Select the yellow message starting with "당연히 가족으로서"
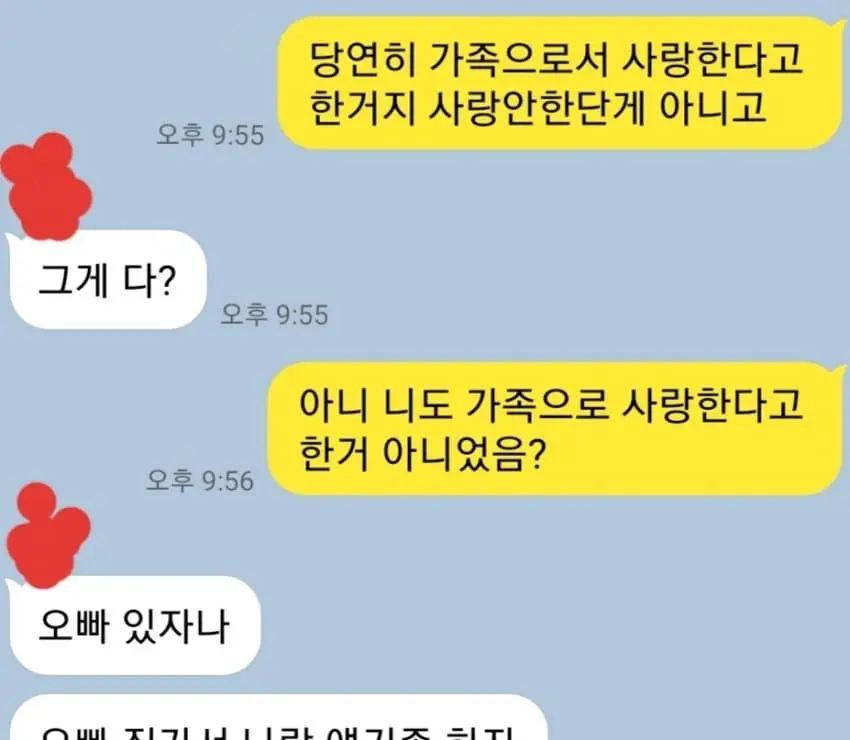 [x=561, y=82]
